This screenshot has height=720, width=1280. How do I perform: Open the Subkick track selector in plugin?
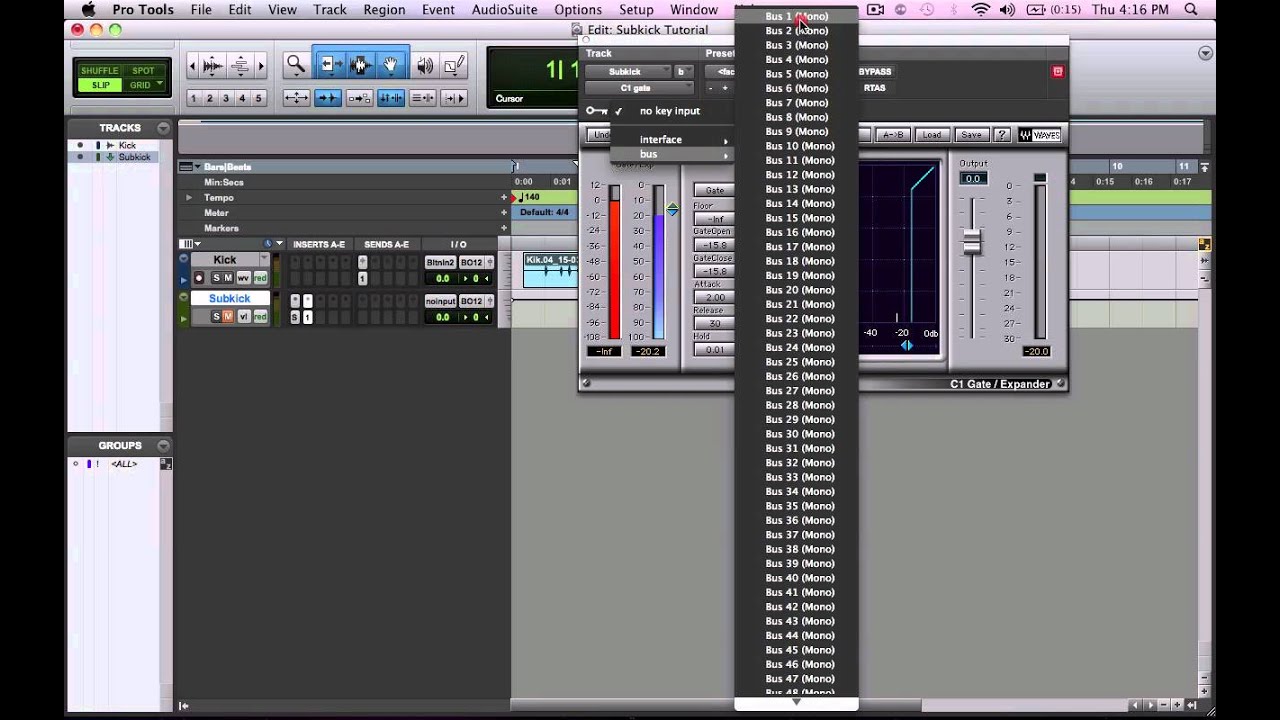pyautogui.click(x=628, y=72)
